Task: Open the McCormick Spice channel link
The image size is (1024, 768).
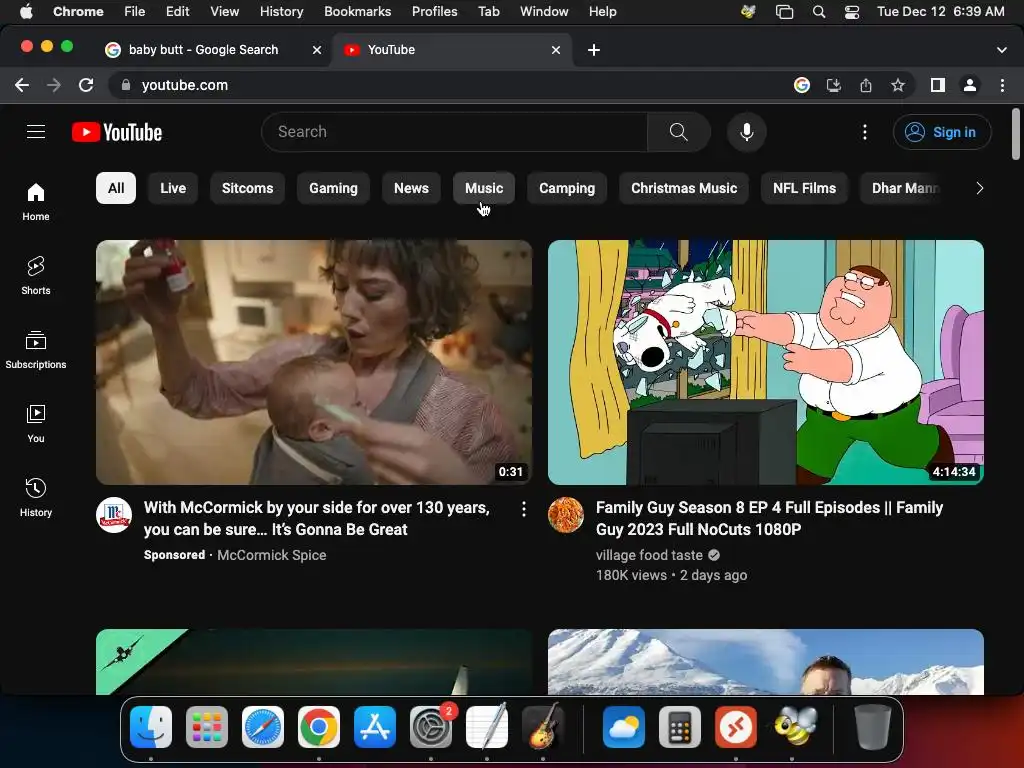Action: 272,555
